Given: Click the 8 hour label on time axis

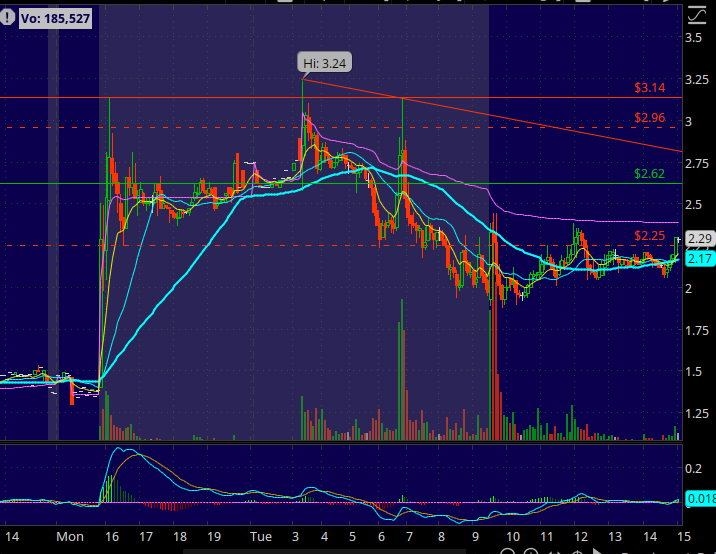Looking at the screenshot, I should pos(441,537).
